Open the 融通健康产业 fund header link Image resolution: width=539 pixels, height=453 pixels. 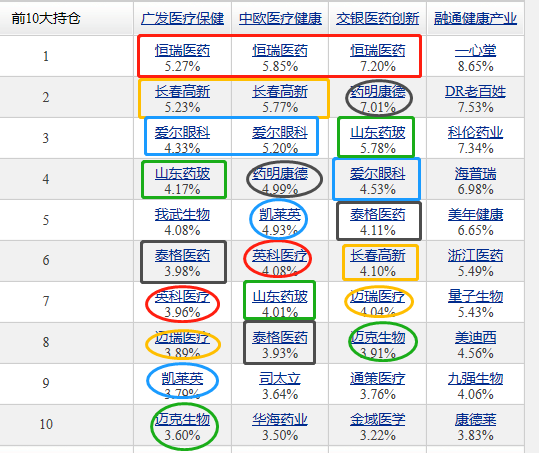click(475, 19)
